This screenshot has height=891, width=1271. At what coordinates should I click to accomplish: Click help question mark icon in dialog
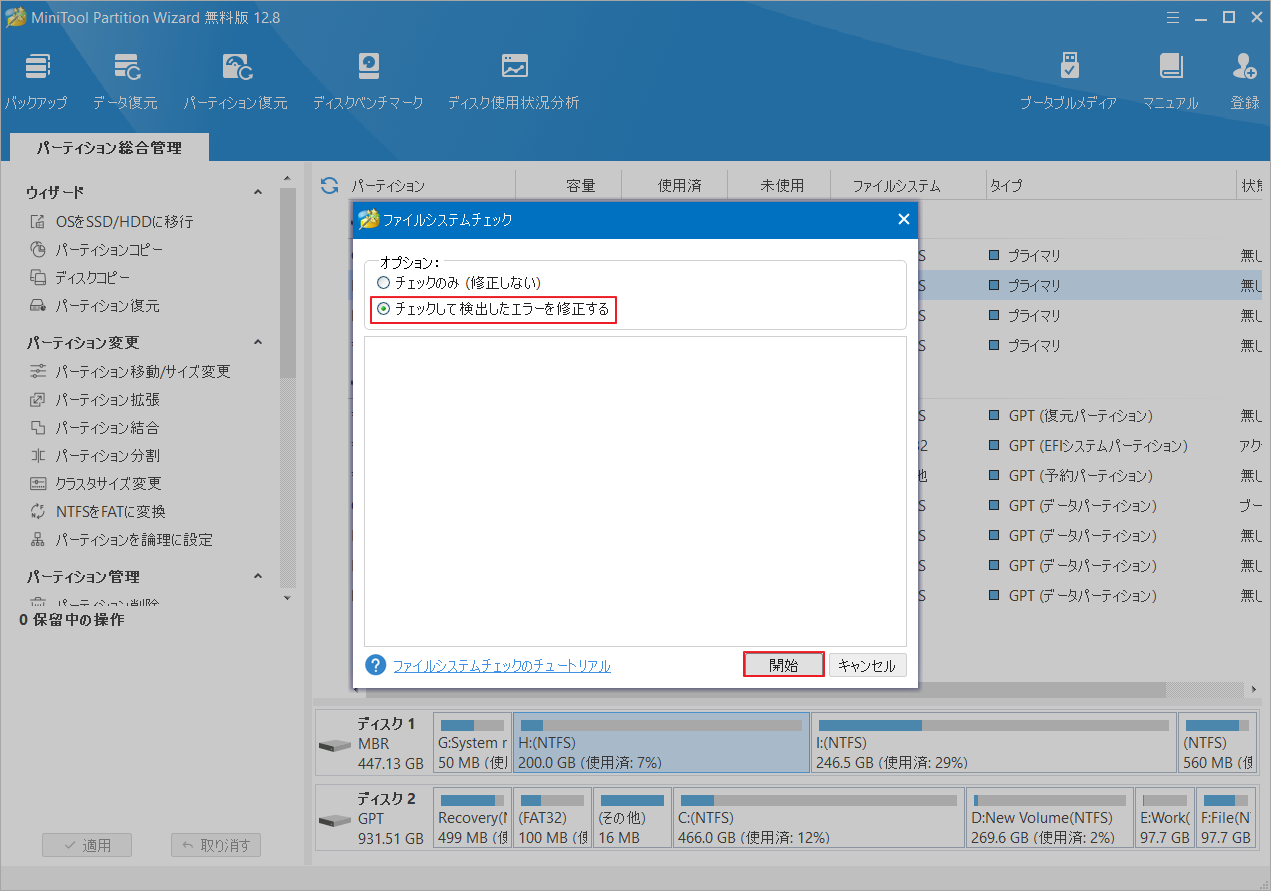[376, 665]
